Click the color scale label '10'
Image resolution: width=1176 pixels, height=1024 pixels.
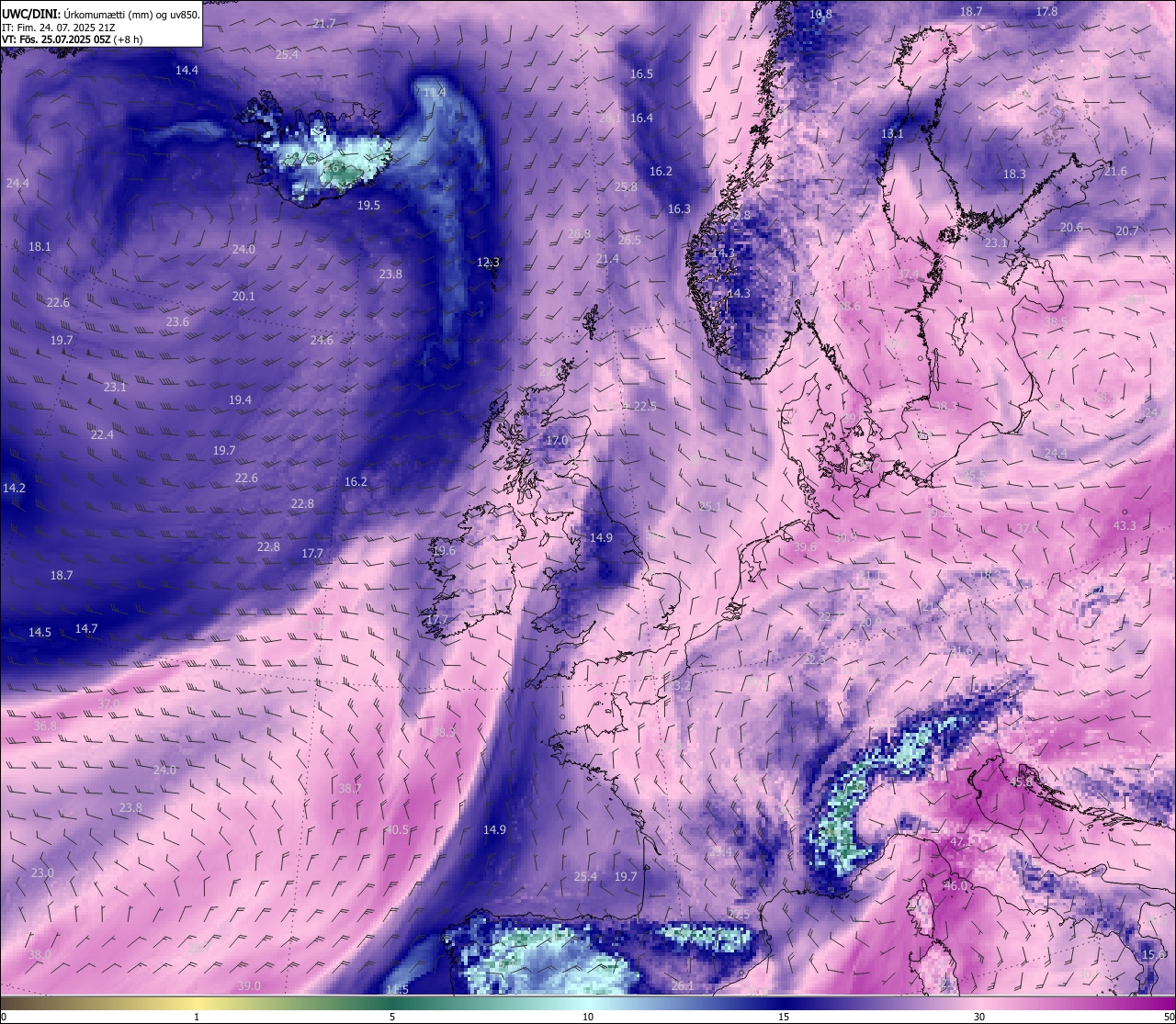click(x=588, y=1017)
